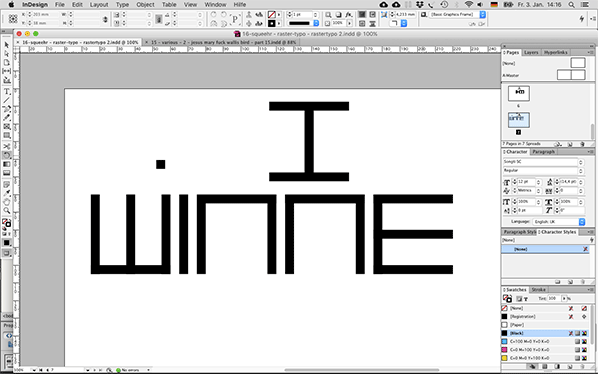Select the Direct Selection tool

coord(6,54)
